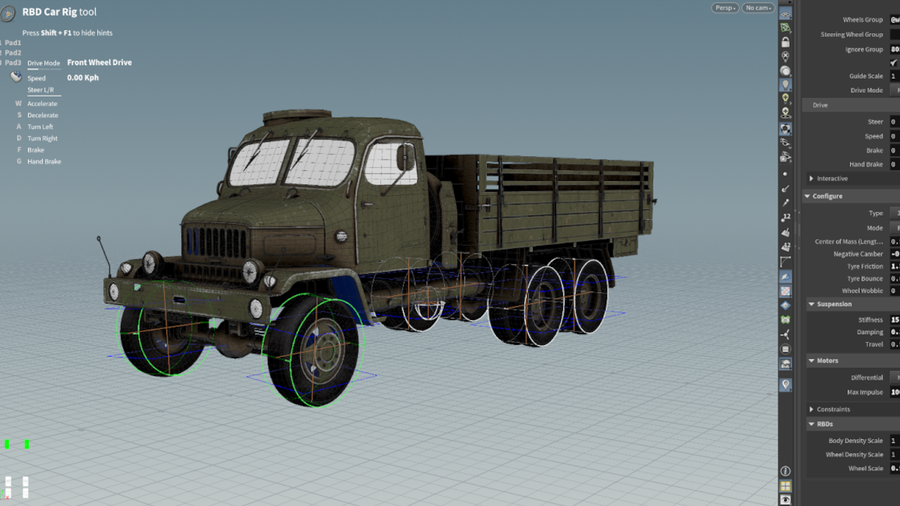The width and height of the screenshot is (900, 506).
Task: Click the highlighted map pin marker icon
Action: 785,384
